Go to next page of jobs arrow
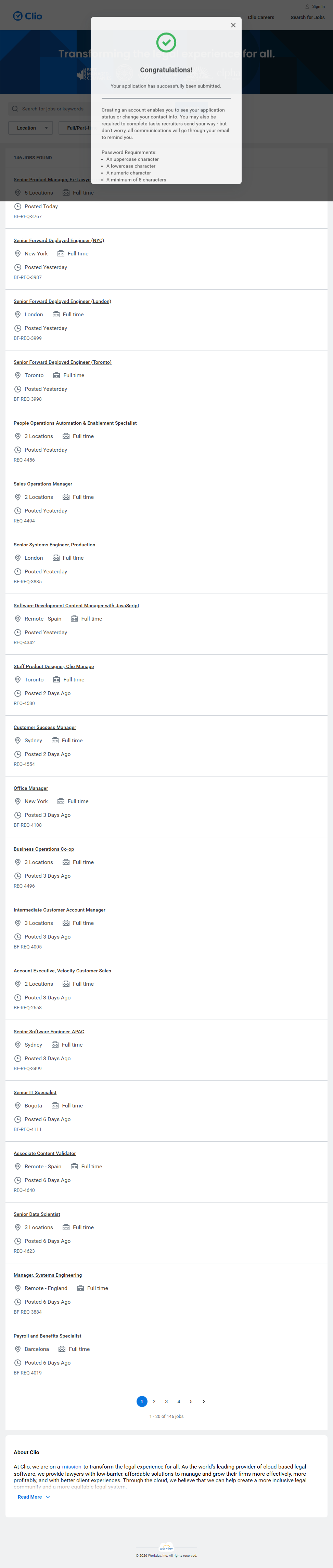The width and height of the screenshot is (333, 1568). 203,1401
